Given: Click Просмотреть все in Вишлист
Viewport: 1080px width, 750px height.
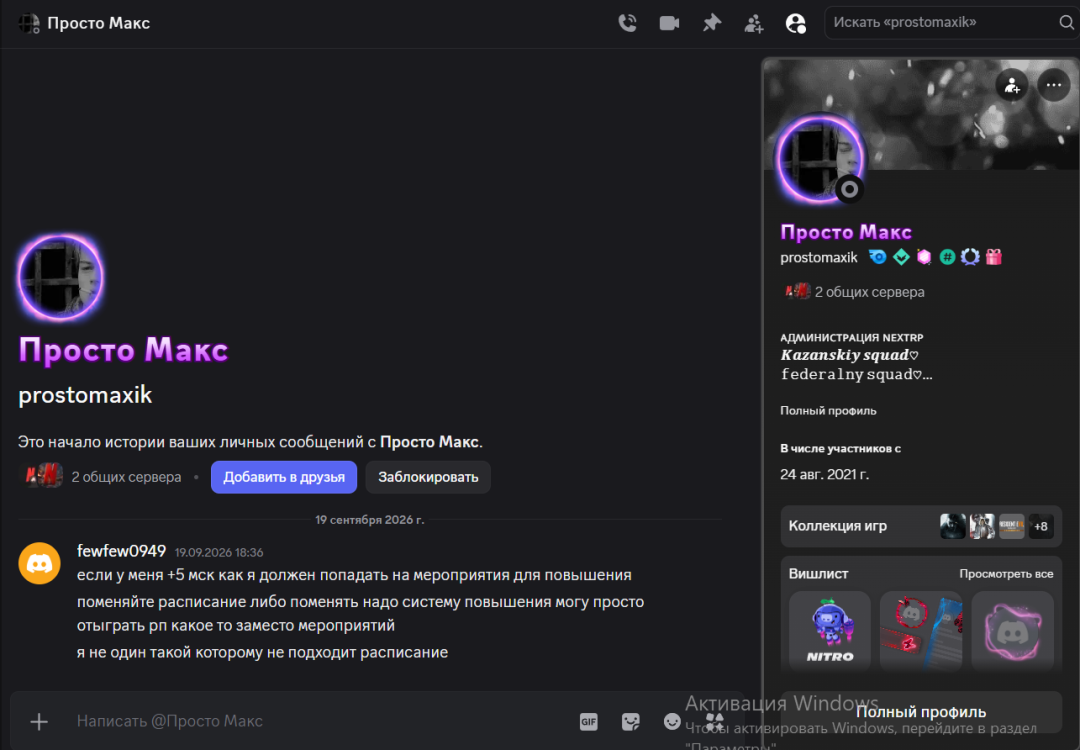Looking at the screenshot, I should (x=1006, y=574).
